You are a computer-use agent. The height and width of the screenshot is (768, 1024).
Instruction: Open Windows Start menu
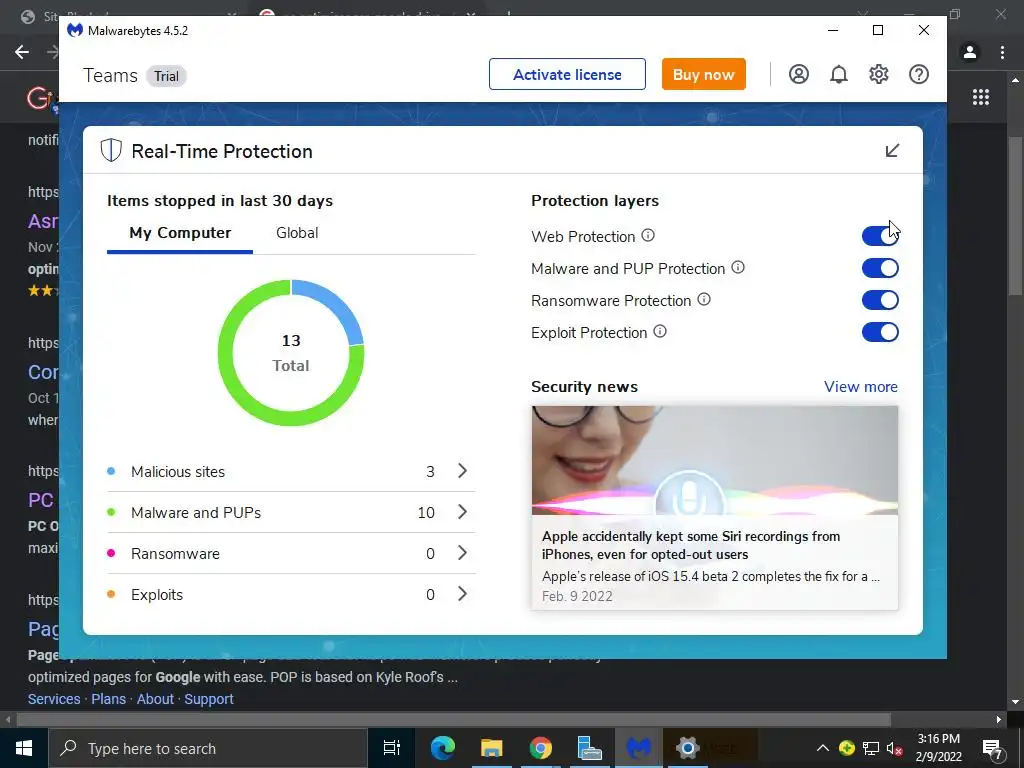24,748
